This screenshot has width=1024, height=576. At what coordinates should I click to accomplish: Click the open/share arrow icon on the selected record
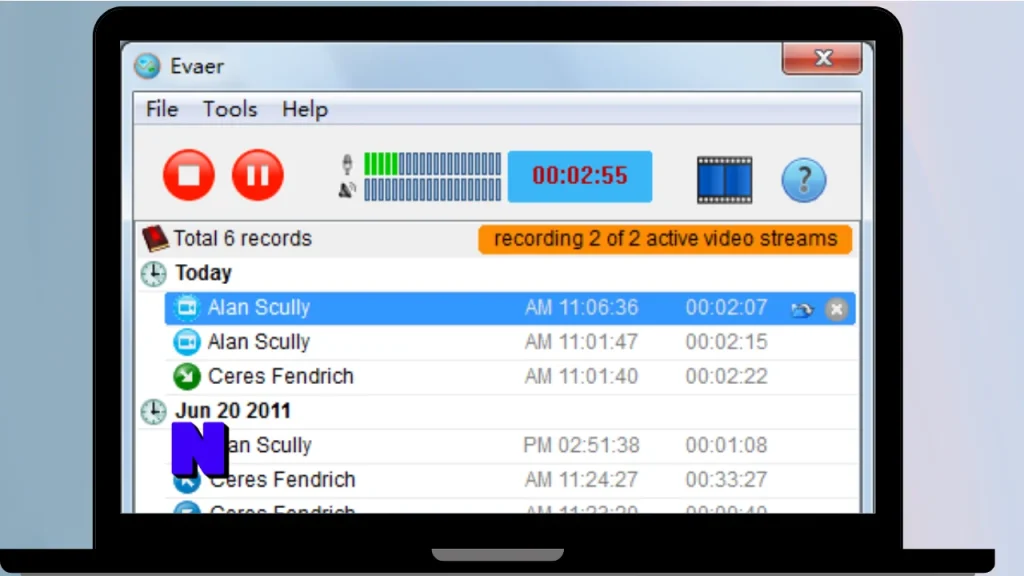802,310
